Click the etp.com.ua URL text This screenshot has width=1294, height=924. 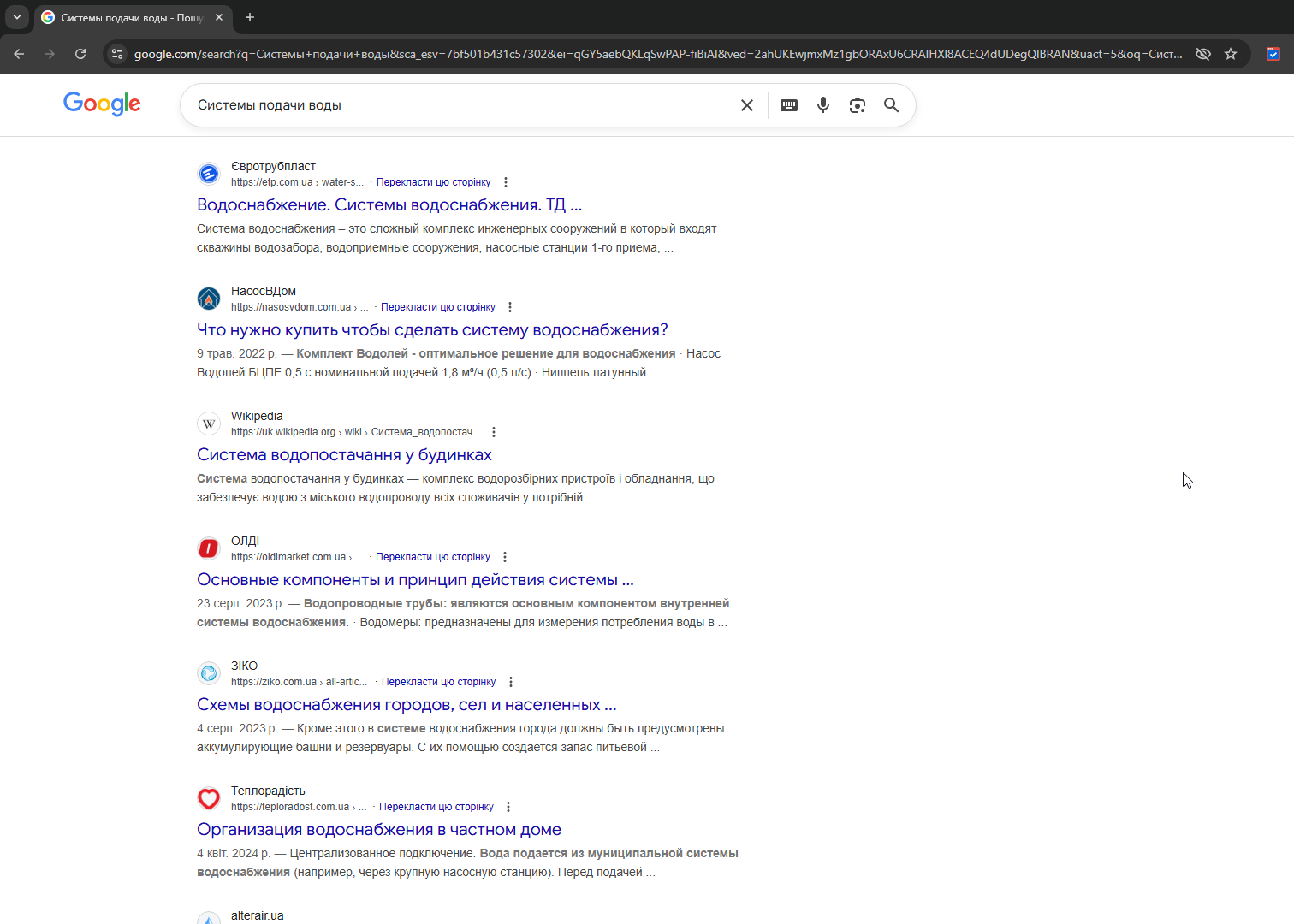click(297, 182)
